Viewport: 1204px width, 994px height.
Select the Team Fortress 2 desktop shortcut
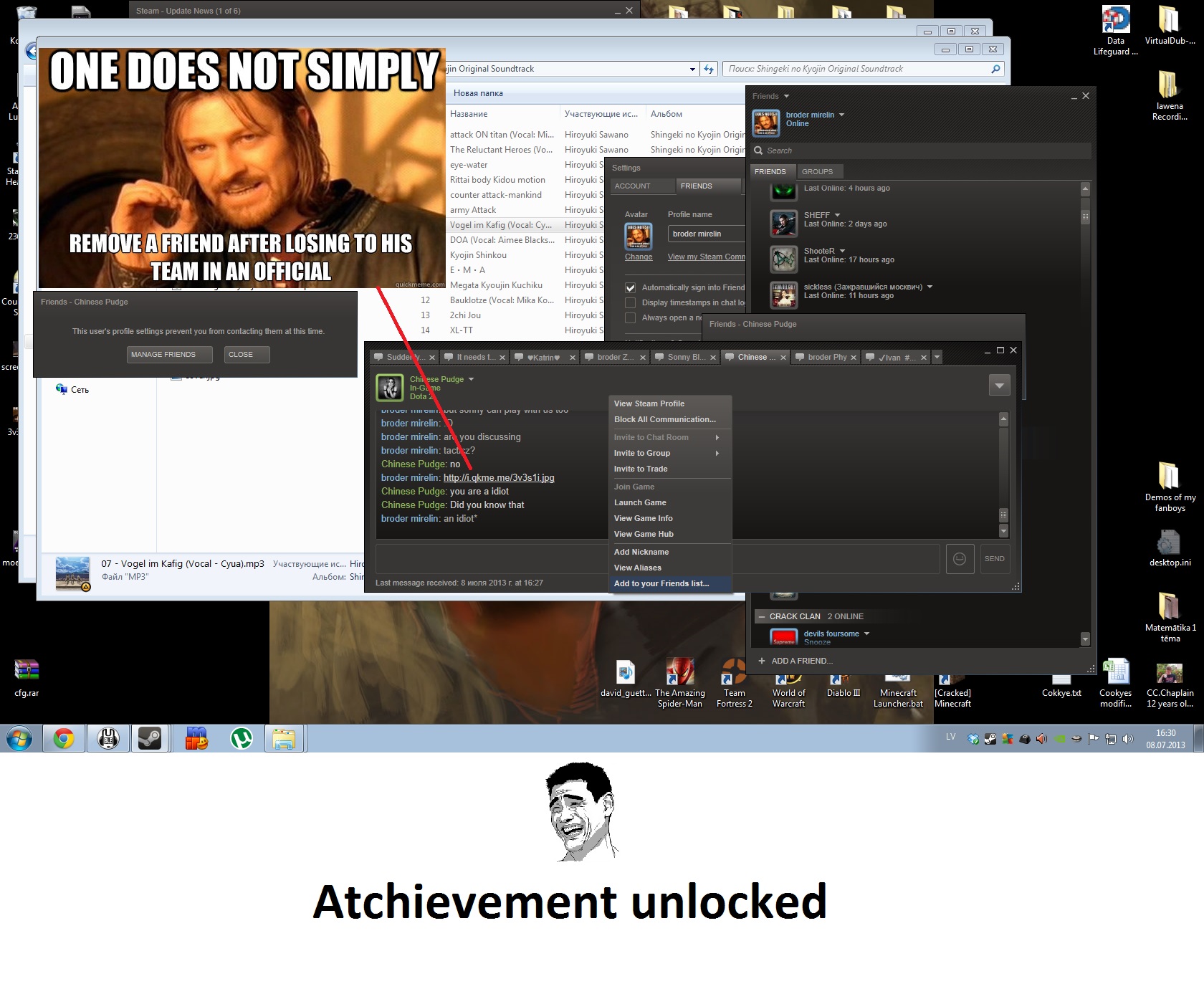coord(735,684)
